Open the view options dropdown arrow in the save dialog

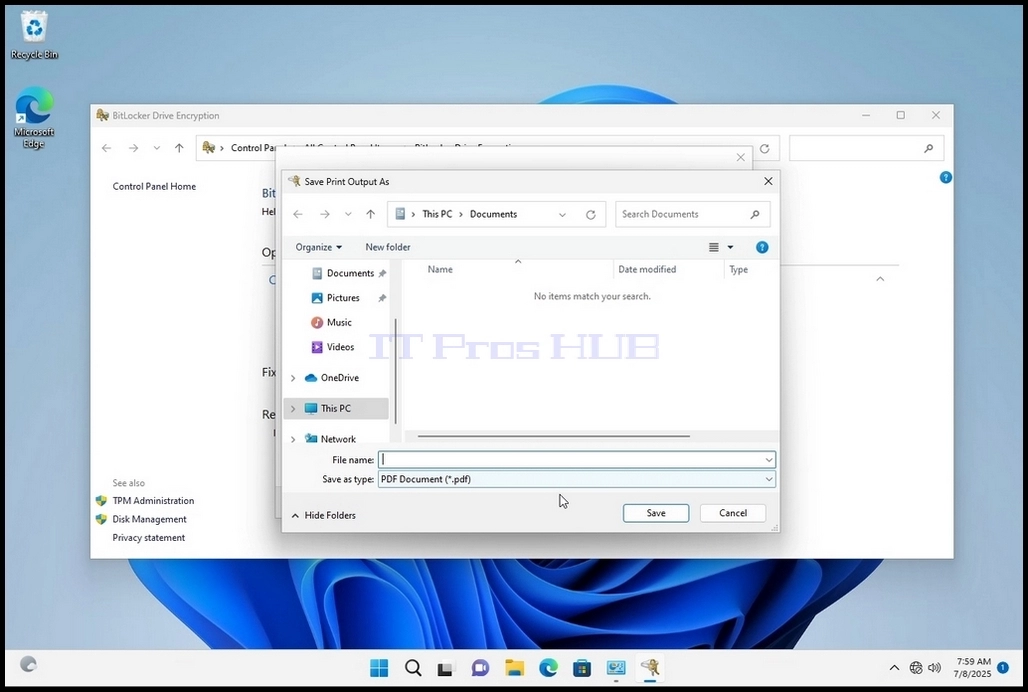(x=730, y=247)
